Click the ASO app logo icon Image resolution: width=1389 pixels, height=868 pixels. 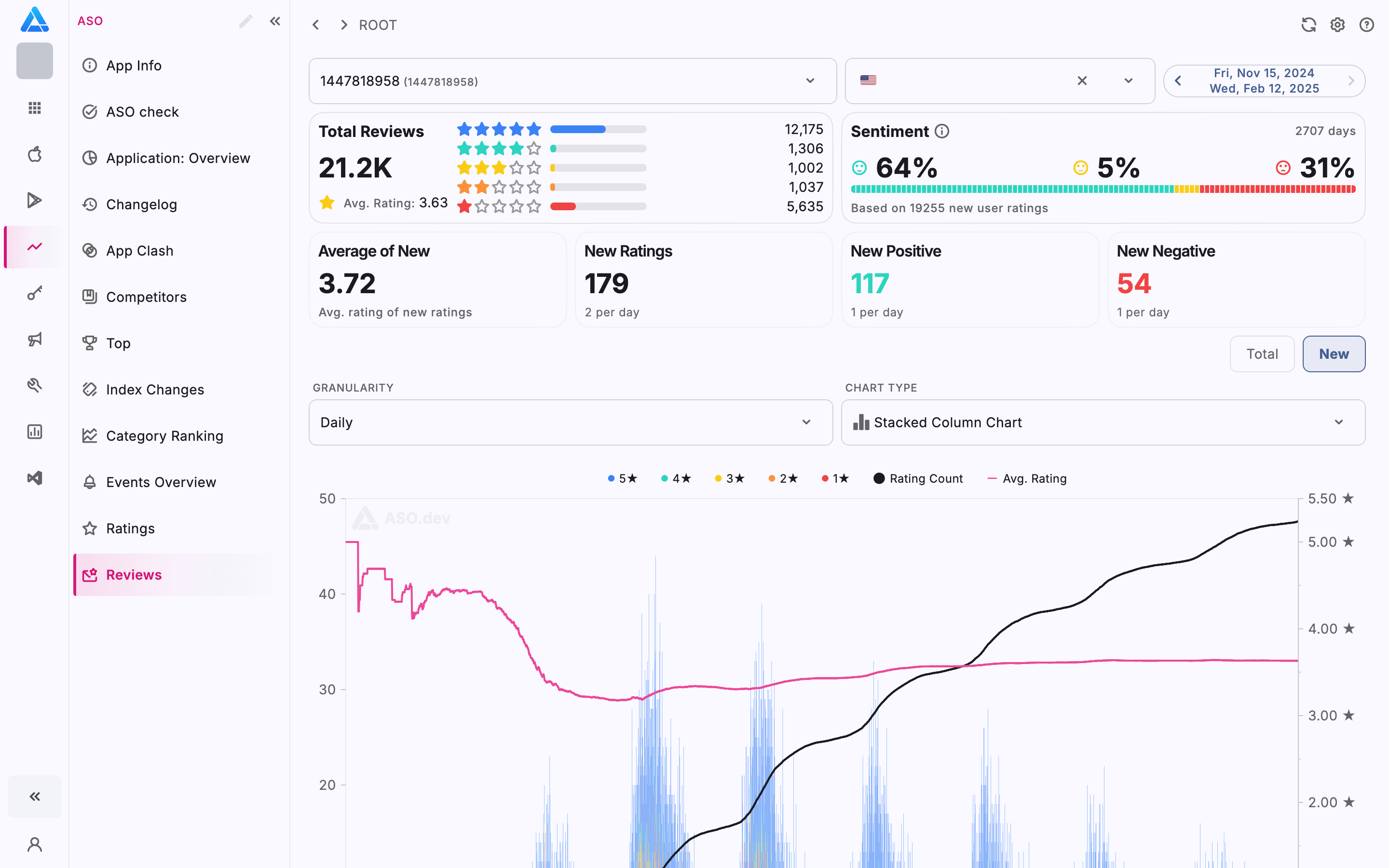34,19
